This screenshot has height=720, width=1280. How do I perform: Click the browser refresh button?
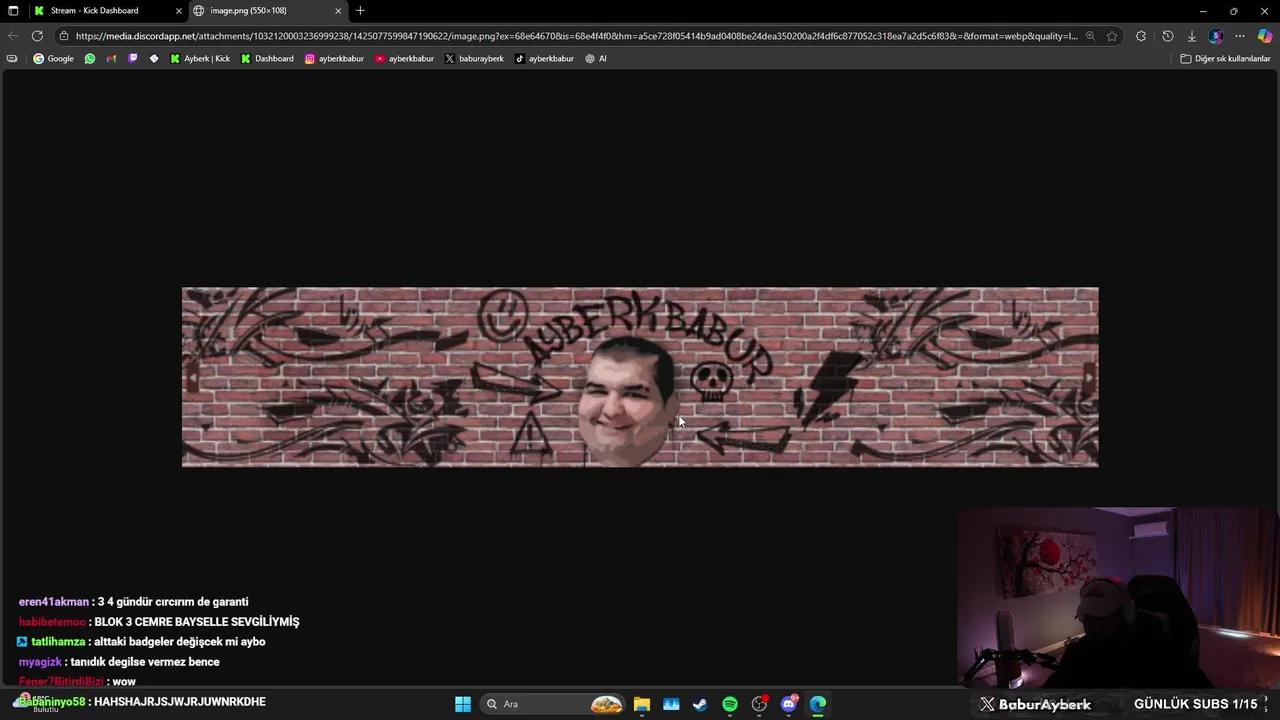pyautogui.click(x=37, y=36)
